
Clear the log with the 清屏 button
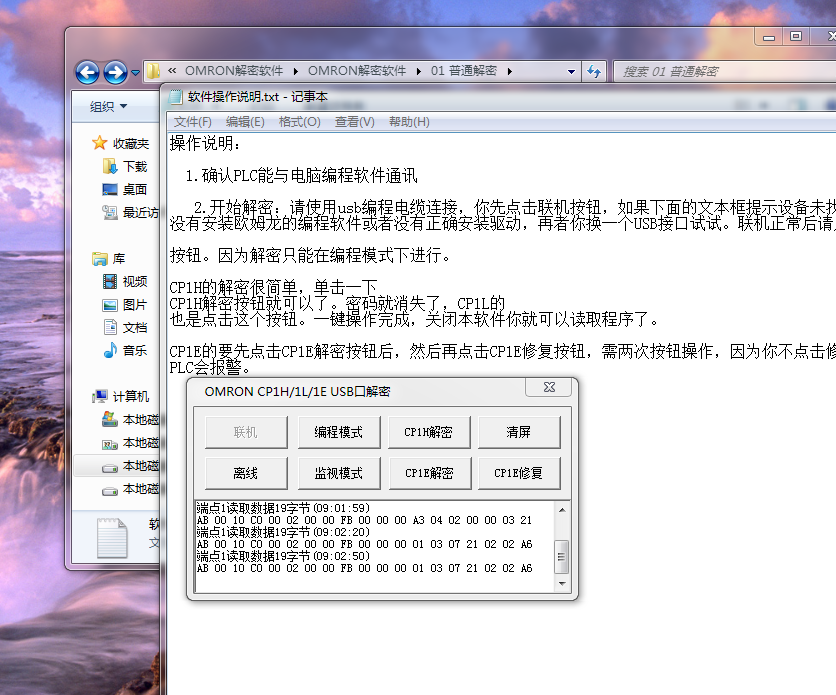pos(519,432)
